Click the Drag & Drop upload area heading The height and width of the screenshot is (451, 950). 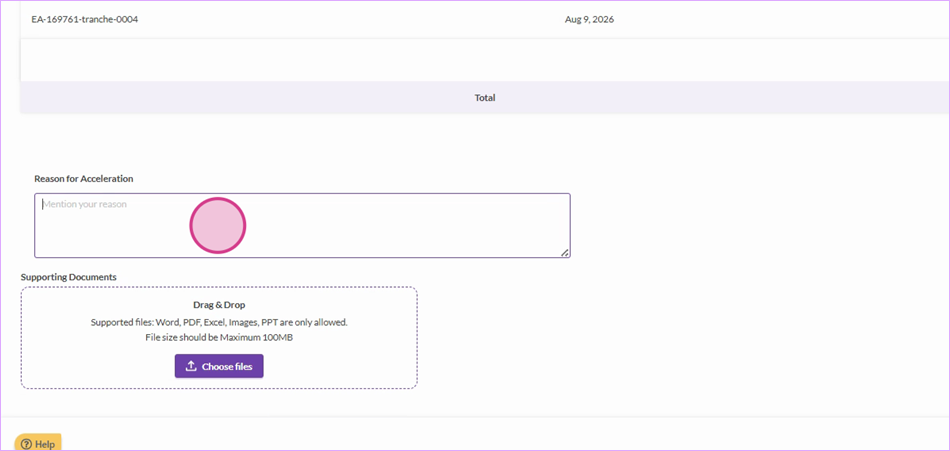pos(219,305)
